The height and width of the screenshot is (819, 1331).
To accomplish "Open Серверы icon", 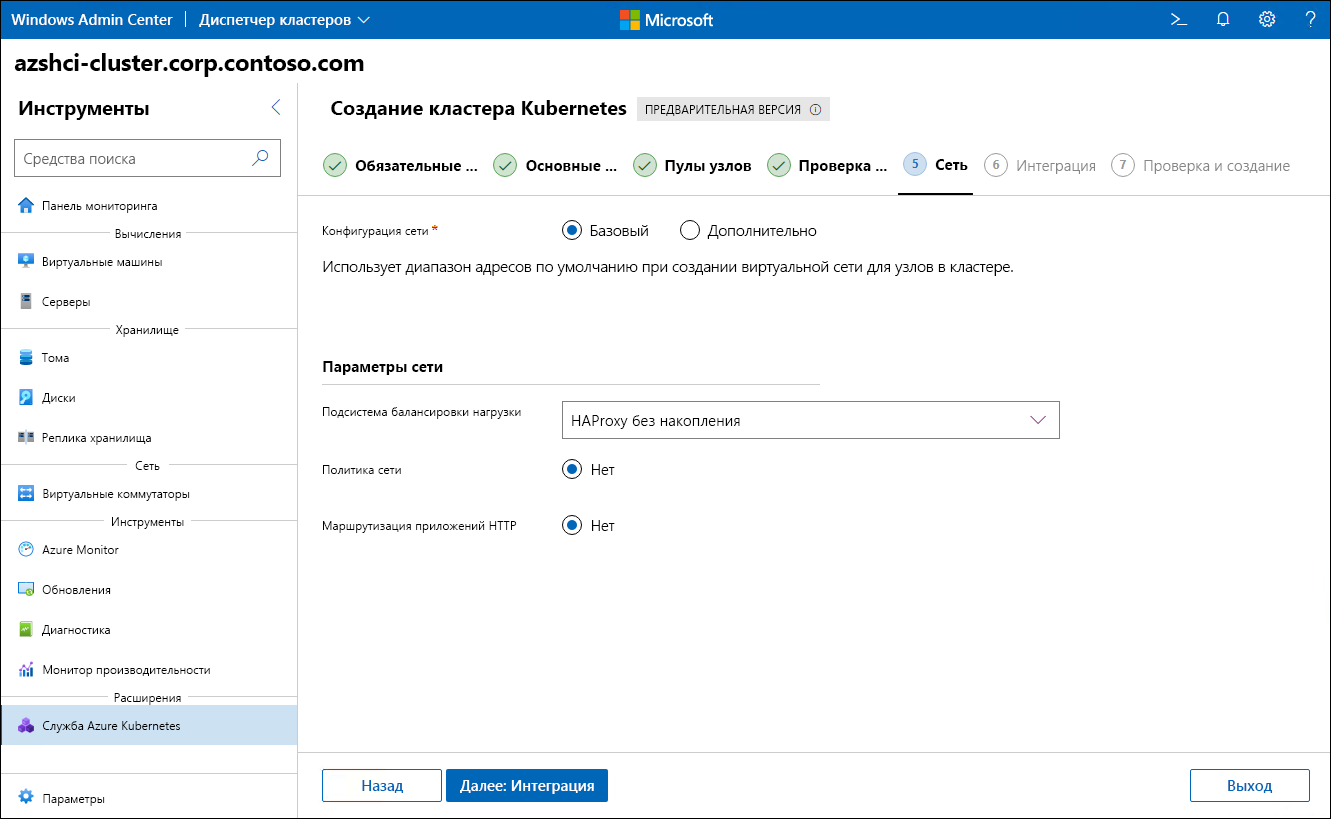I will pos(26,301).
